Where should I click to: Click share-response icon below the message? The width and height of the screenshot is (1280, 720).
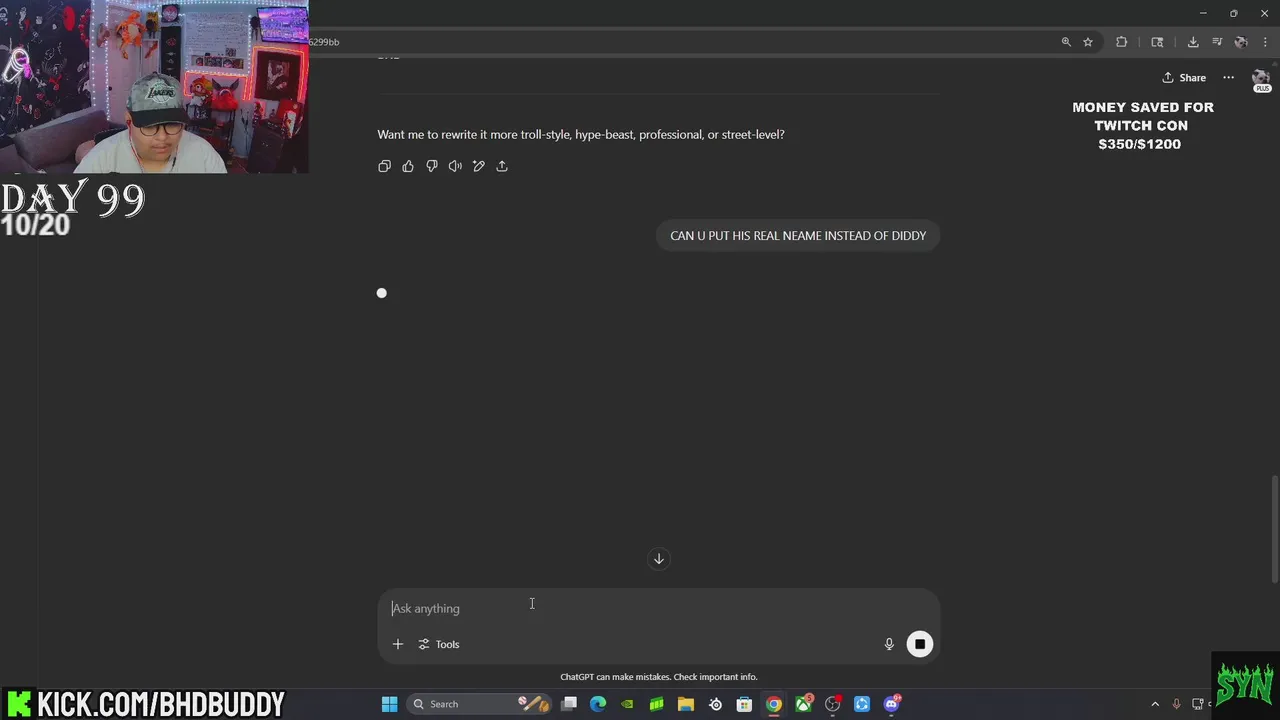click(502, 166)
